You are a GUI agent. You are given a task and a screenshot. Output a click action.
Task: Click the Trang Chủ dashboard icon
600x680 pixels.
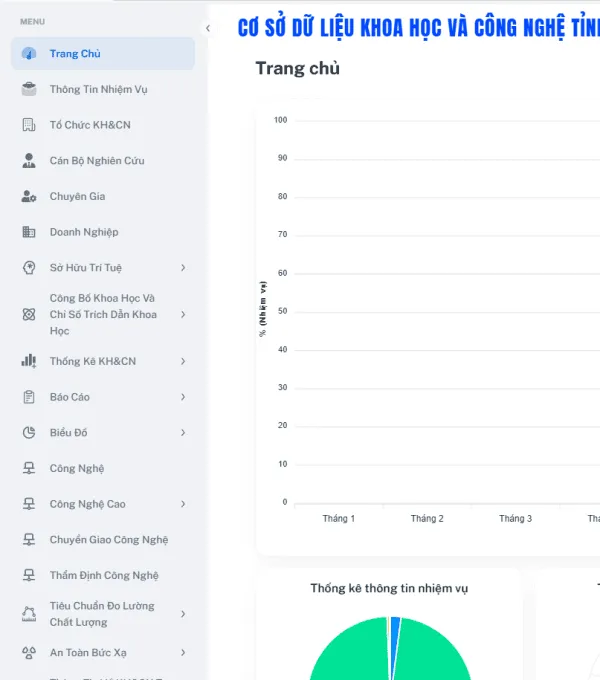(x=29, y=54)
